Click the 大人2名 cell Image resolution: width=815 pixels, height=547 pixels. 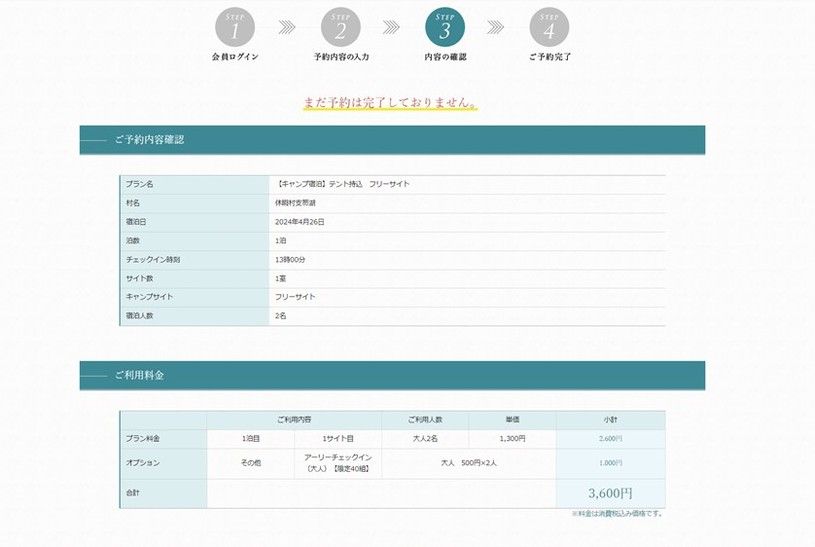click(425, 439)
